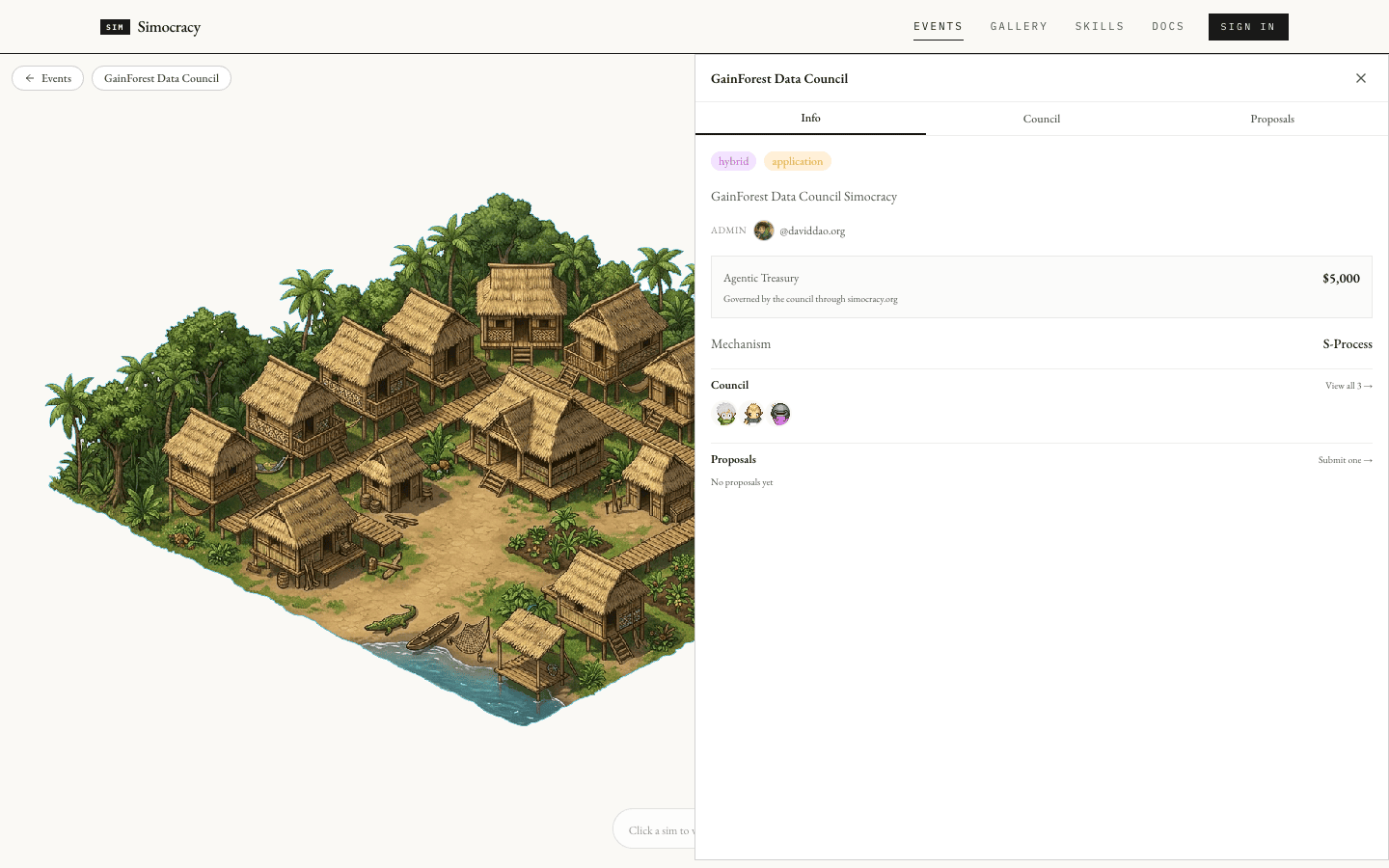Click the GainForest Data Council breadcrumb chip
1389x868 pixels.
pos(161,78)
